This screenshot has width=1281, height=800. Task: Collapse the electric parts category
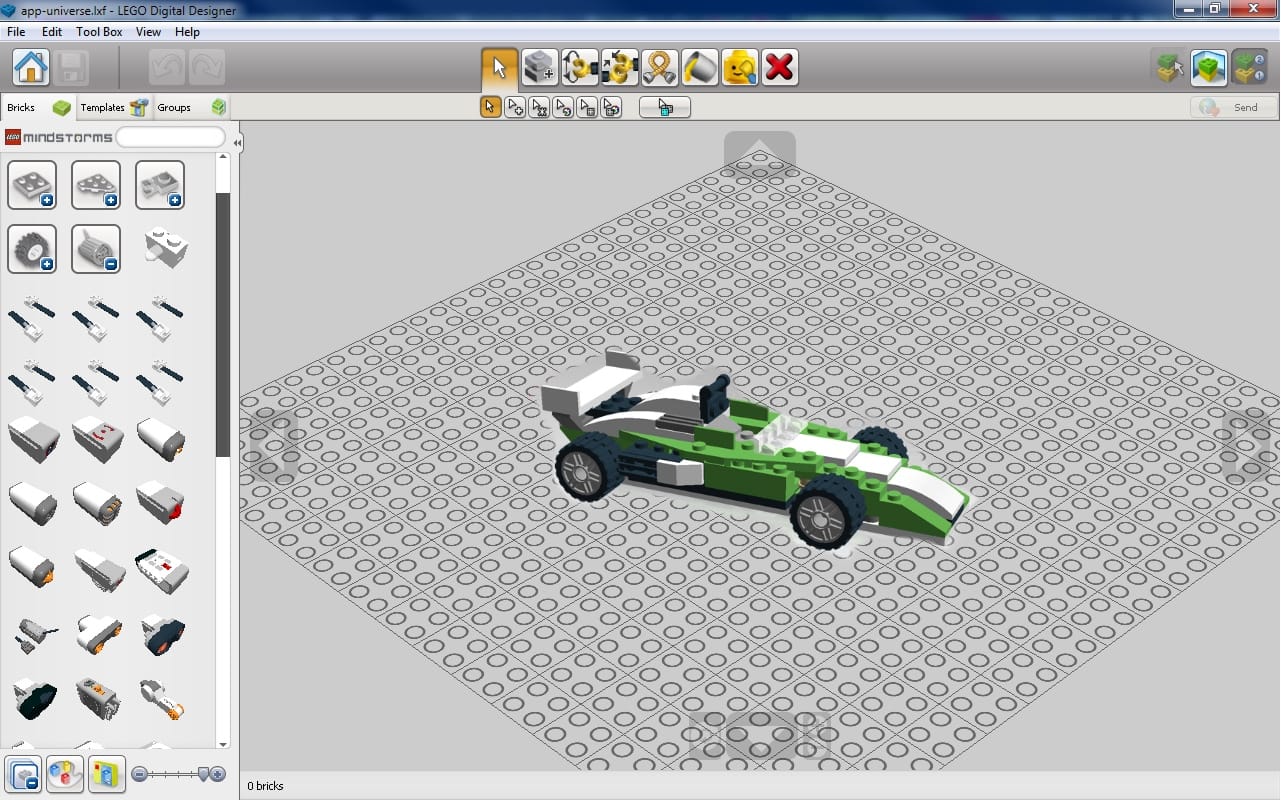coord(96,249)
